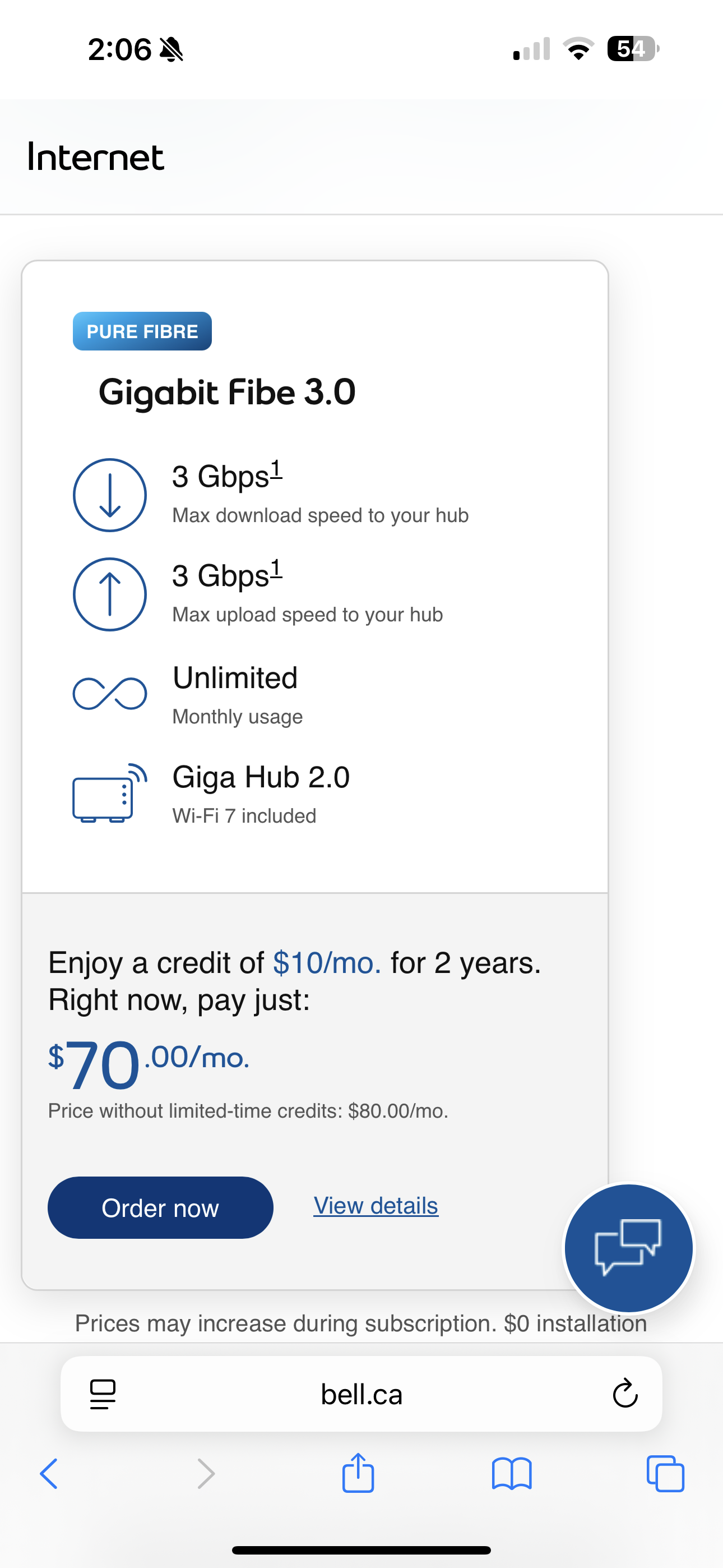Tap the Gigabit Fibe 3.0 plan title
This screenshot has width=723, height=1568.
(227, 392)
